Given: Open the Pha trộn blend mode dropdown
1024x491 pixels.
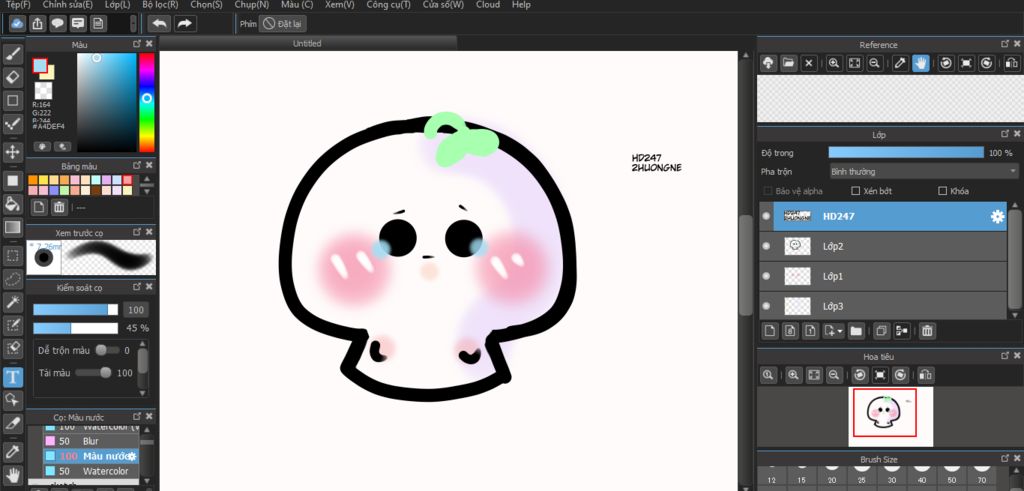Looking at the screenshot, I should tap(923, 172).
